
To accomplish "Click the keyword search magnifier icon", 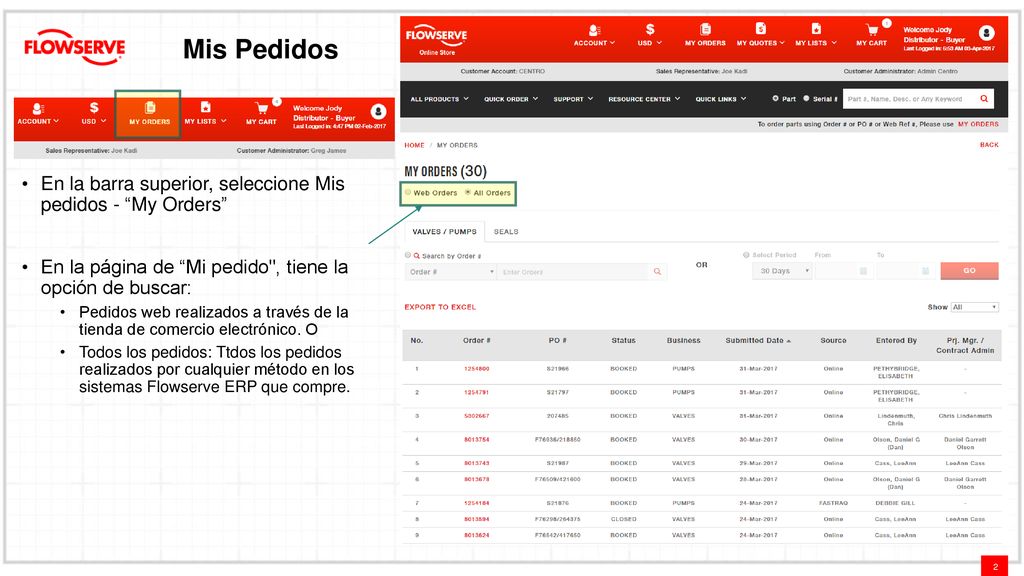I will [x=984, y=99].
